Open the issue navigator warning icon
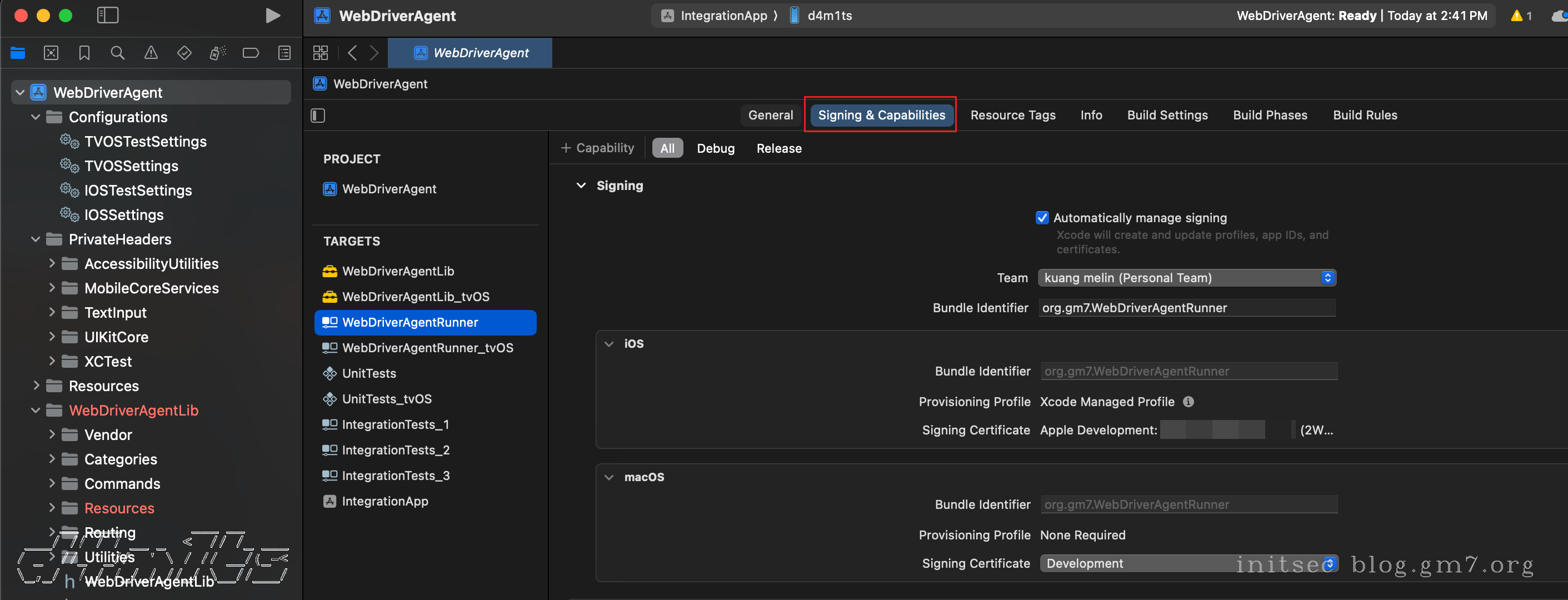The image size is (1568, 600). [x=151, y=53]
